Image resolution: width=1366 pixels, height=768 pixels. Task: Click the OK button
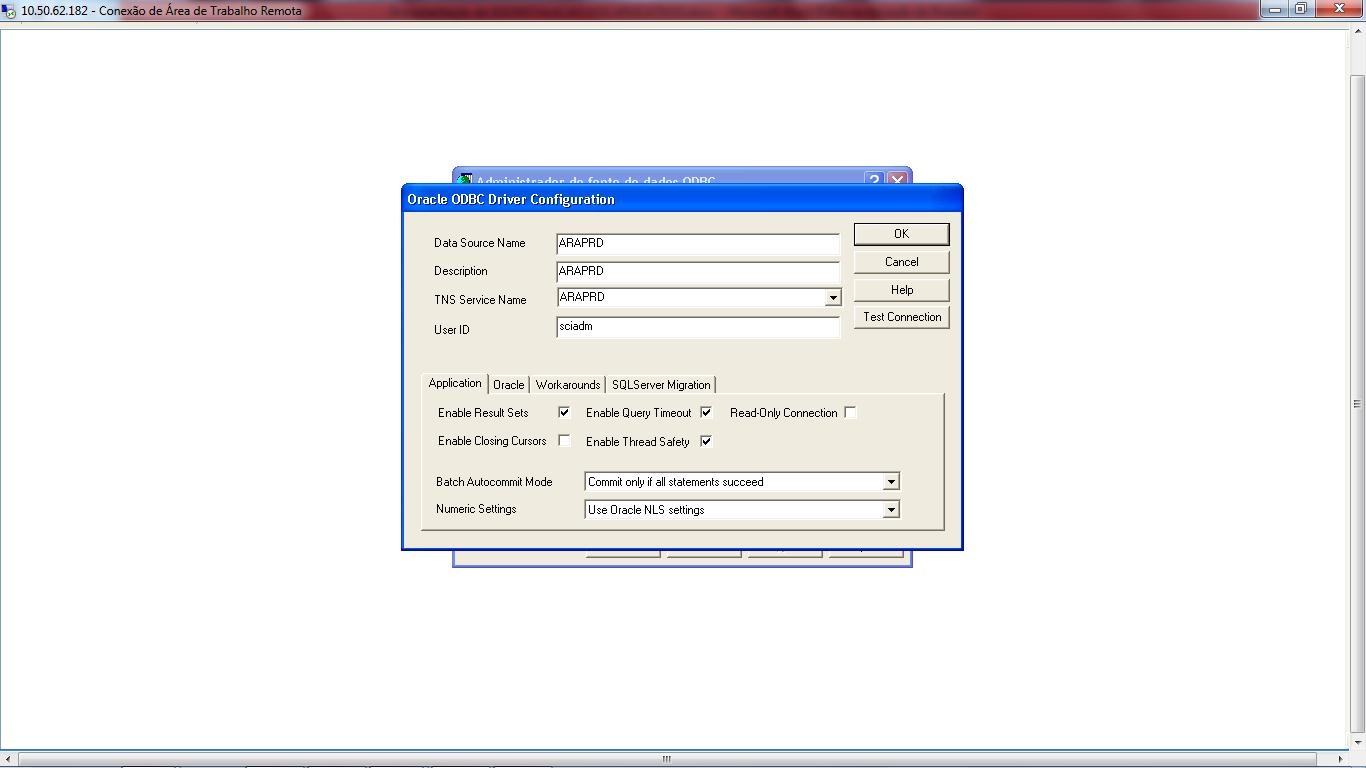point(901,234)
